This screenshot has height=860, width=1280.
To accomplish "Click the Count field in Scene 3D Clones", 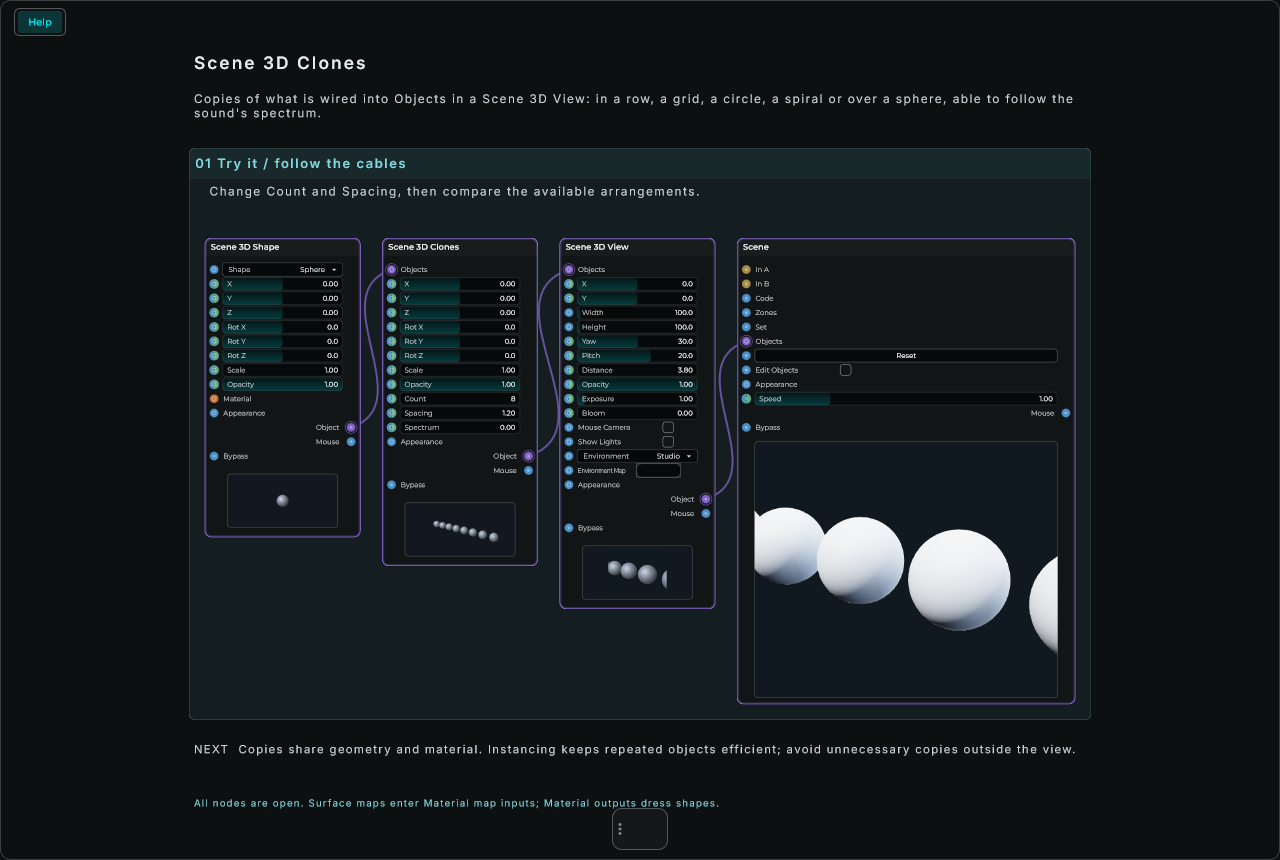I will coord(460,399).
